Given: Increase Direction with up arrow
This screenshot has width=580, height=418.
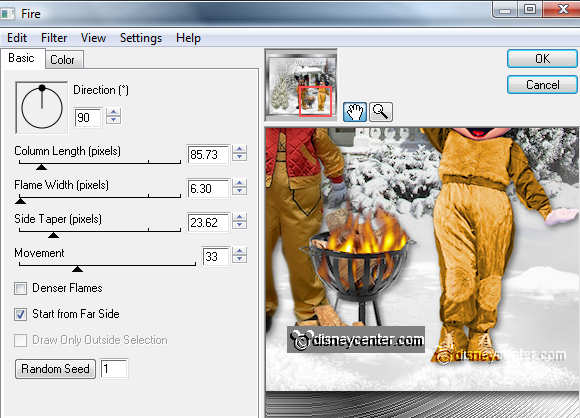Looking at the screenshot, I should tap(114, 112).
